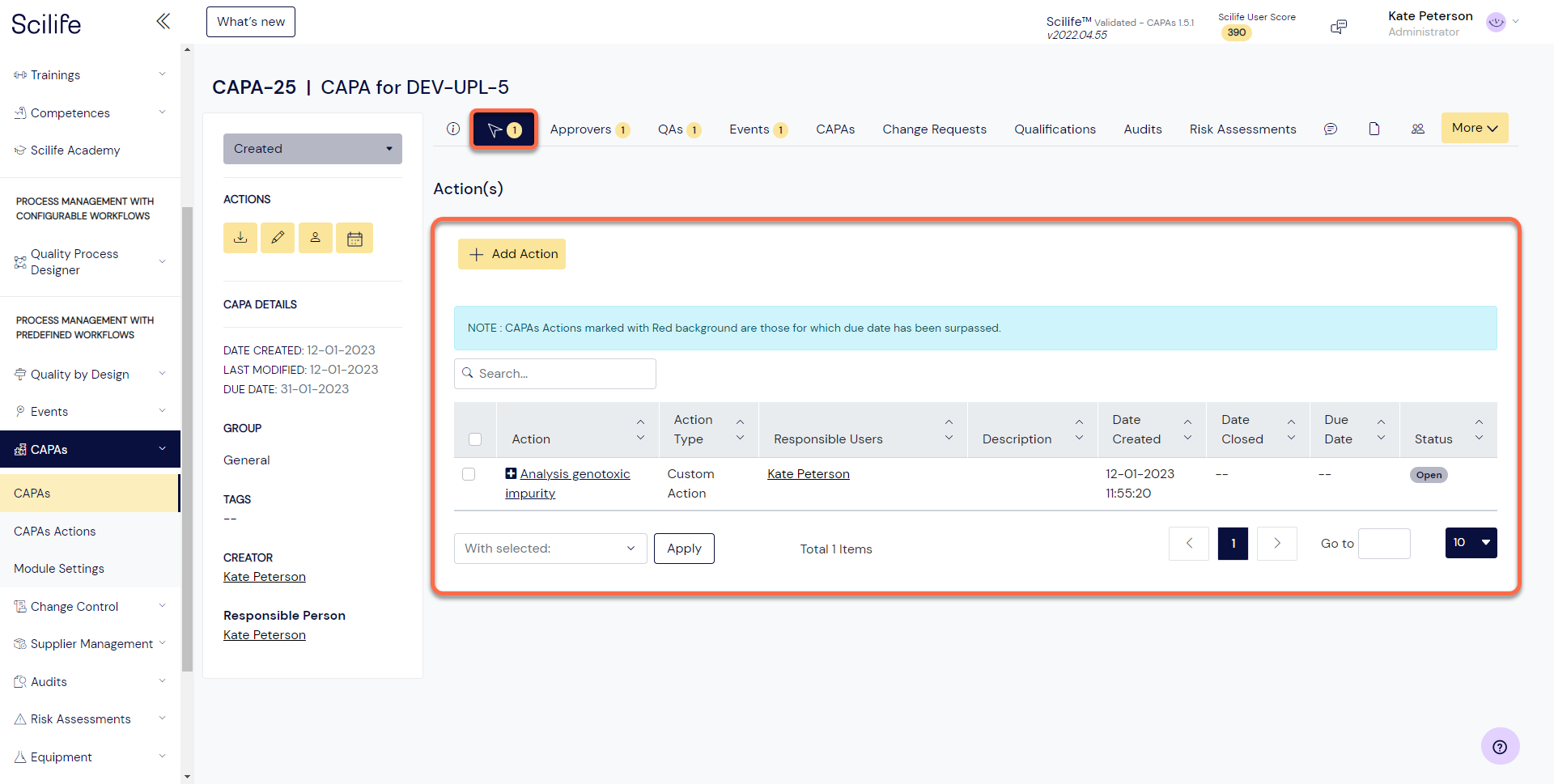Open the users group tab icon
The image size is (1554, 784).
(x=1418, y=129)
